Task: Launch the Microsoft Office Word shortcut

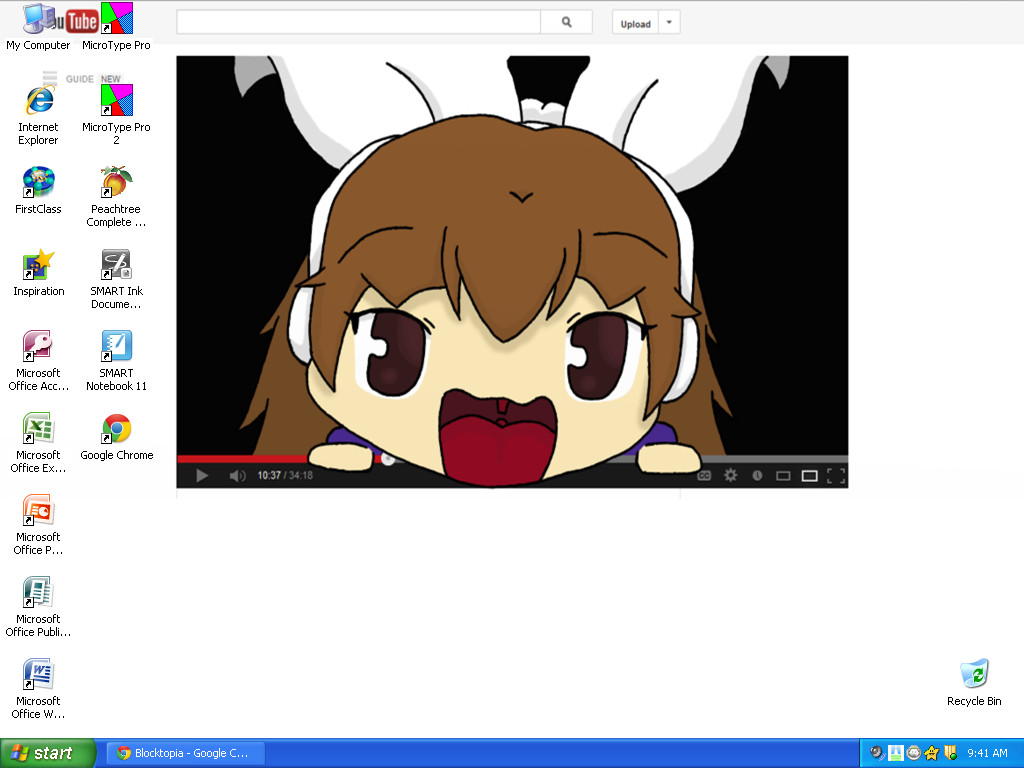Action: (38, 690)
